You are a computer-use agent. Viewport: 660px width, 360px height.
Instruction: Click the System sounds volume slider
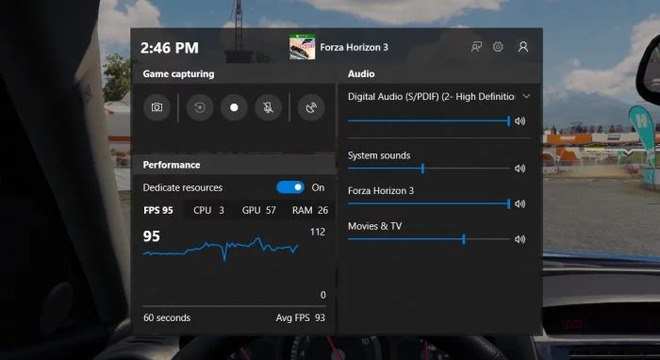point(429,168)
